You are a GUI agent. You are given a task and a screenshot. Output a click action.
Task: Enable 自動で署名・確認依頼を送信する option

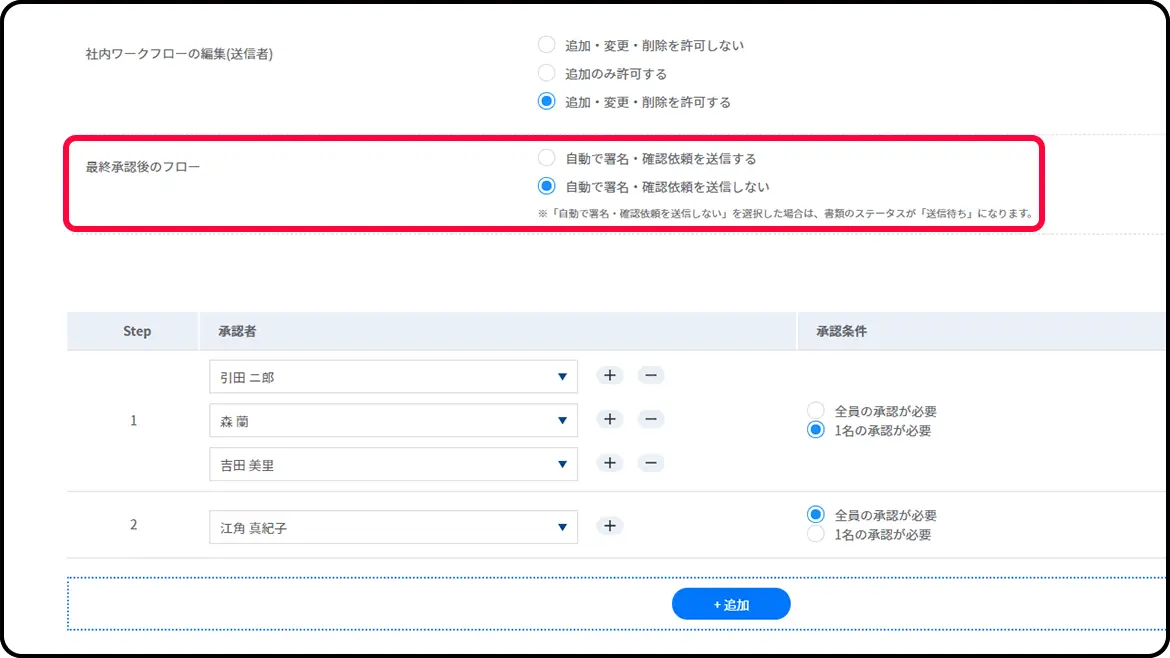pyautogui.click(x=546, y=158)
